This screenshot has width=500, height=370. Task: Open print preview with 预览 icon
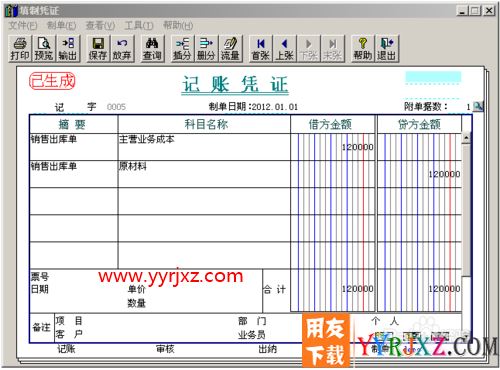[44, 49]
